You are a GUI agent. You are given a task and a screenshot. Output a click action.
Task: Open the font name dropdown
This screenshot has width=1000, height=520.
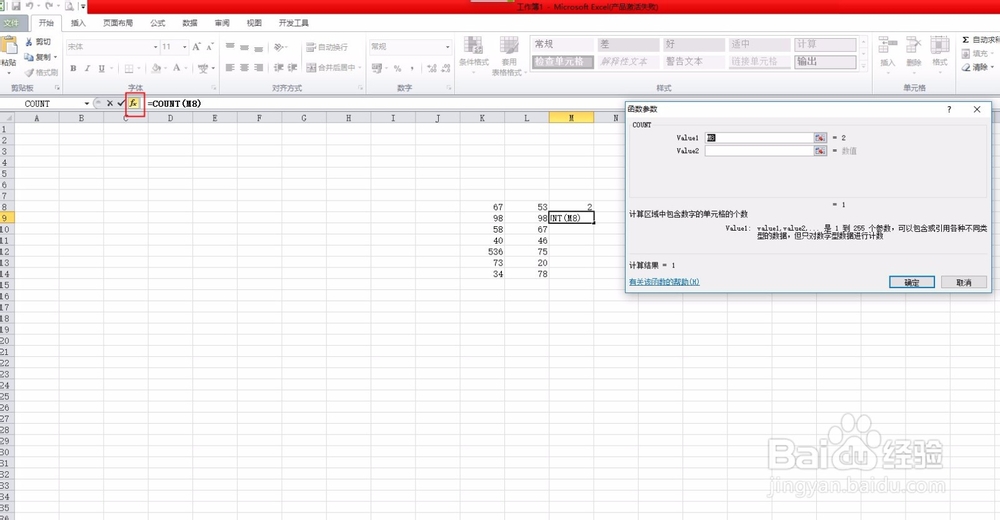click(x=155, y=47)
